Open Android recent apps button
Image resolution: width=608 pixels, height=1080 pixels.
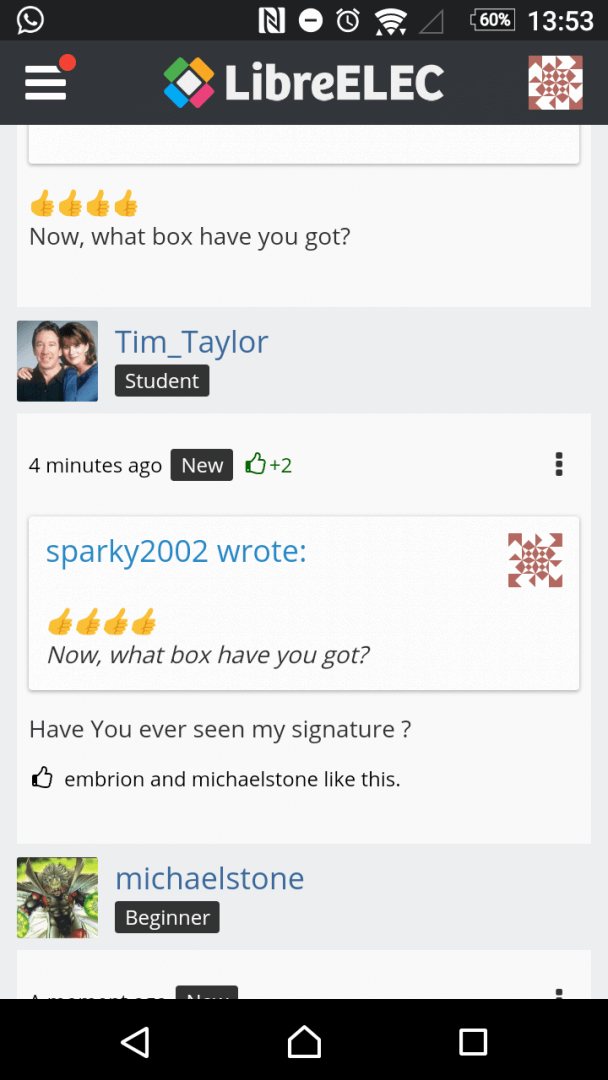coord(472,1041)
